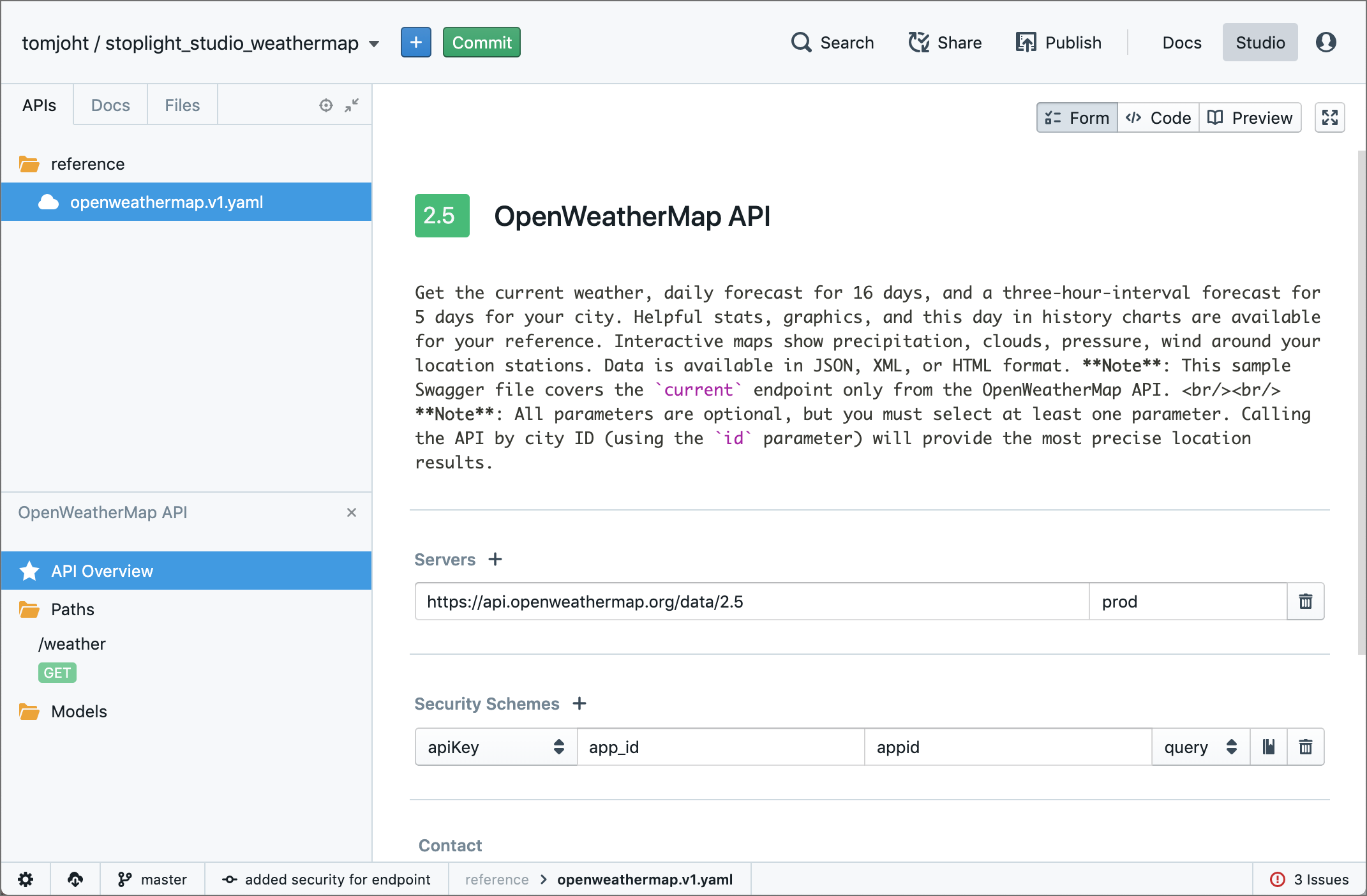The image size is (1367, 896).
Task: Click the security scheme description book icon
Action: [1269, 747]
